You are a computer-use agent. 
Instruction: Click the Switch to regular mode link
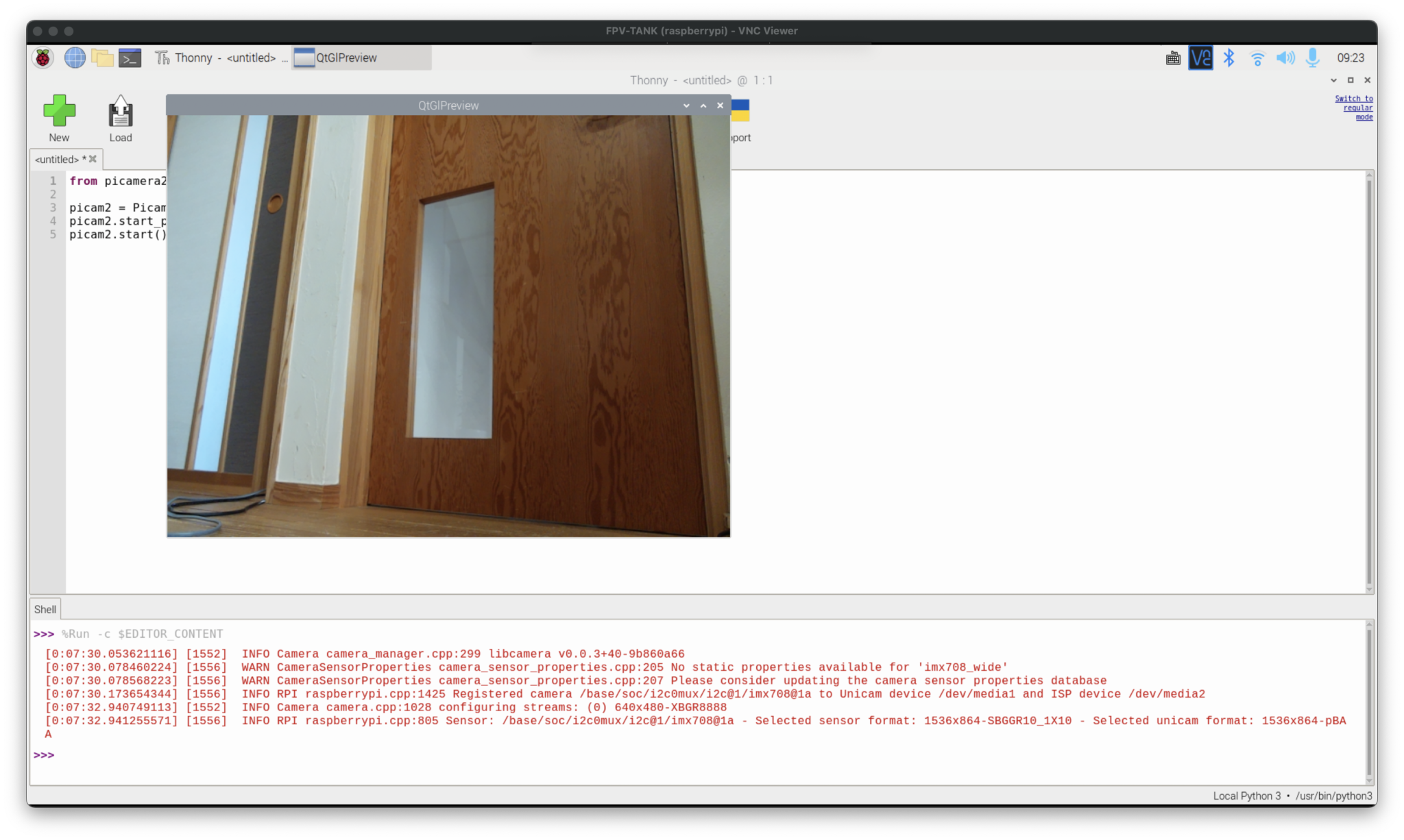1355,108
